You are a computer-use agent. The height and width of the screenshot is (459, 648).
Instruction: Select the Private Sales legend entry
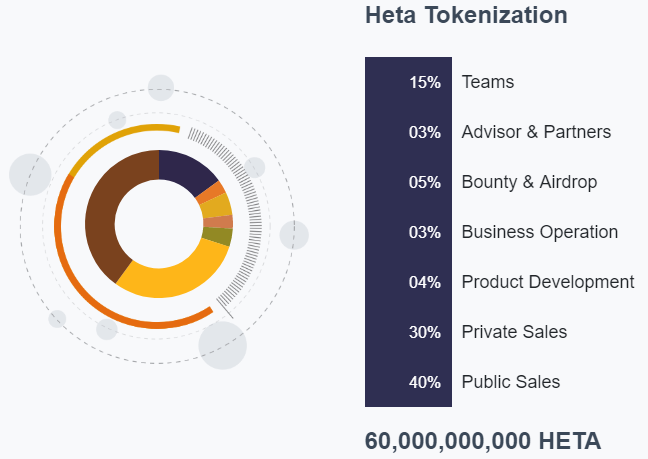tap(514, 332)
